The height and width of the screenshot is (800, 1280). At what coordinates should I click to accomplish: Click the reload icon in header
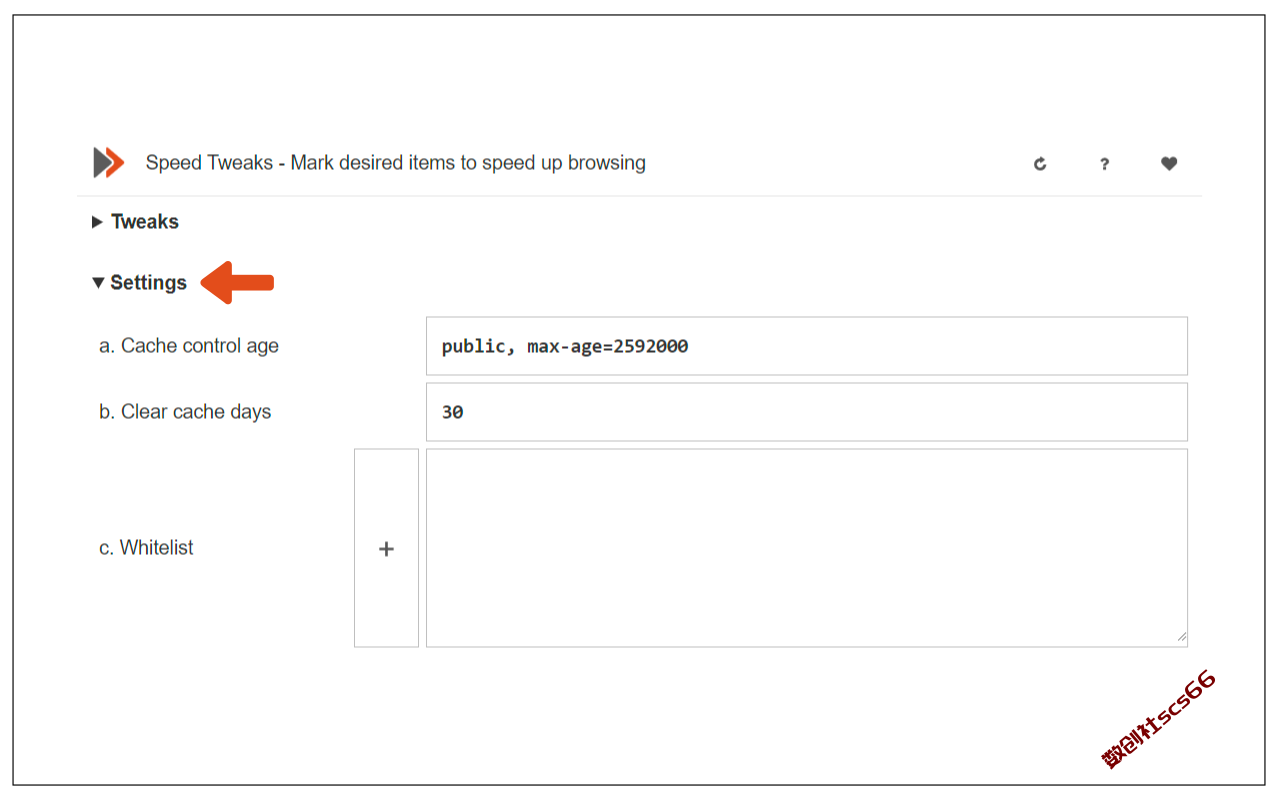click(1040, 164)
